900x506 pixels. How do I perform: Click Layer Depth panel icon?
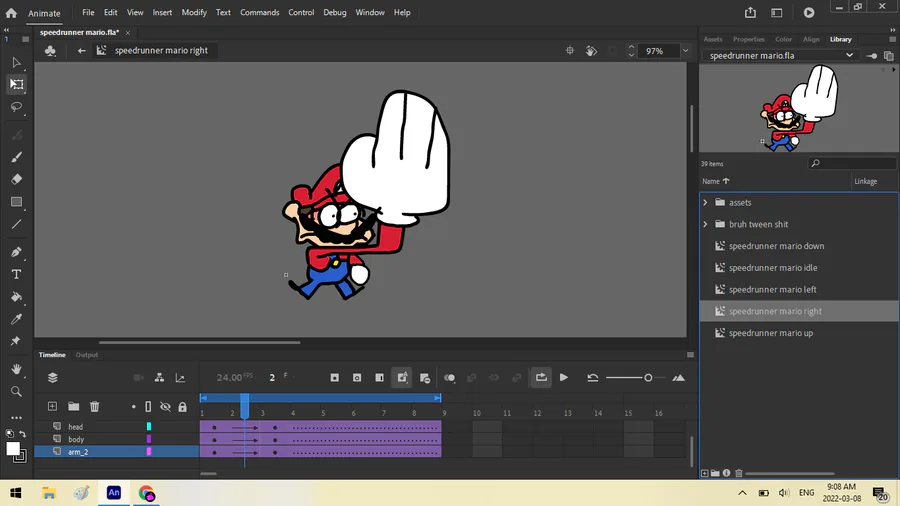[180, 377]
